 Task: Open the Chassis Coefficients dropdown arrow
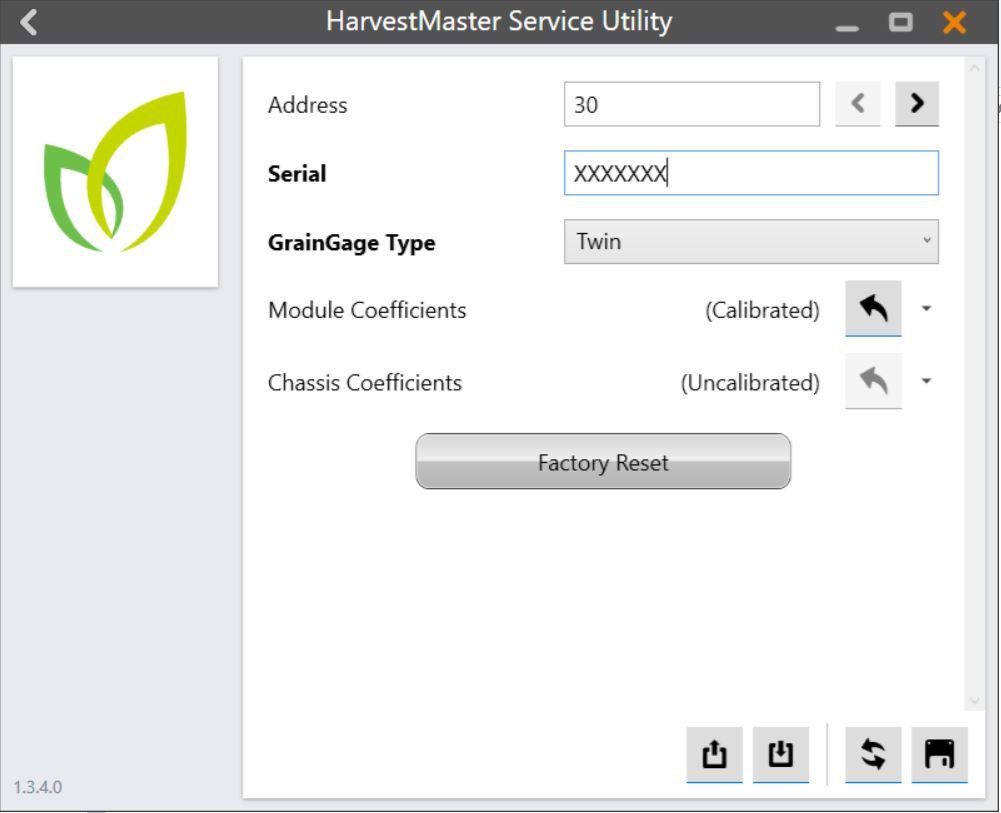926,382
